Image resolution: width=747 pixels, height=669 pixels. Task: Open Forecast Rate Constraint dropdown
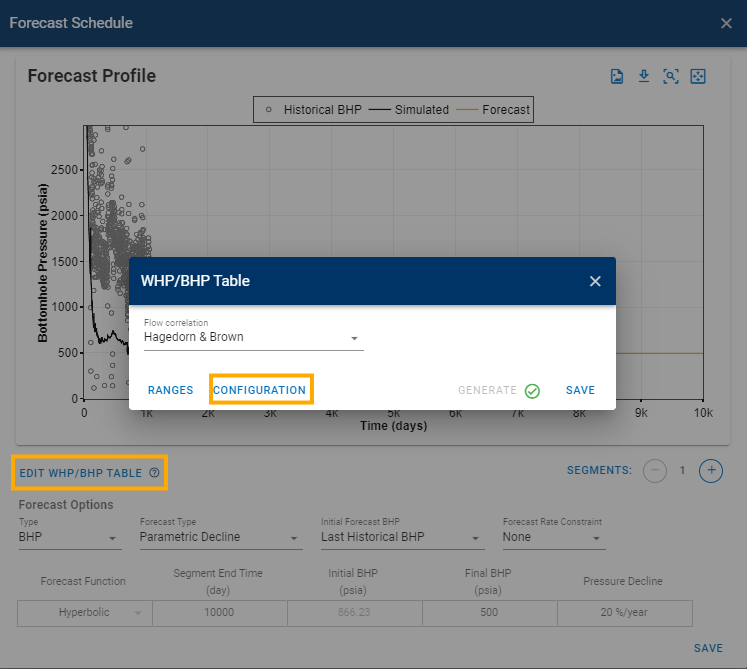554,537
